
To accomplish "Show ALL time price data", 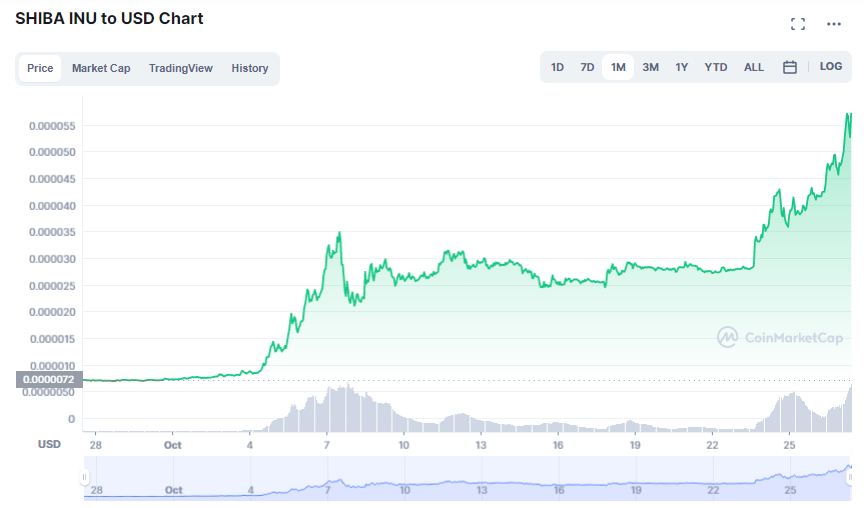I will [x=754, y=67].
